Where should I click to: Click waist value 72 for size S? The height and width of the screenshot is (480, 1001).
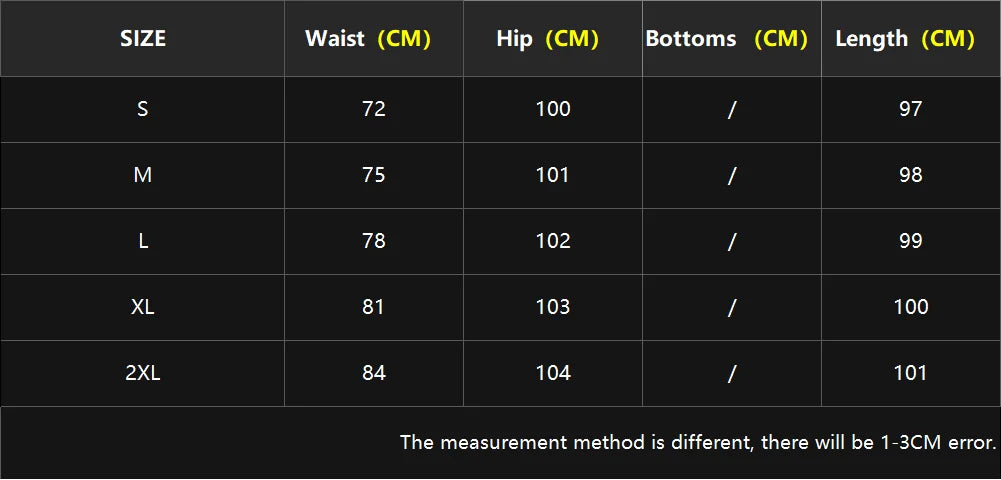click(373, 109)
